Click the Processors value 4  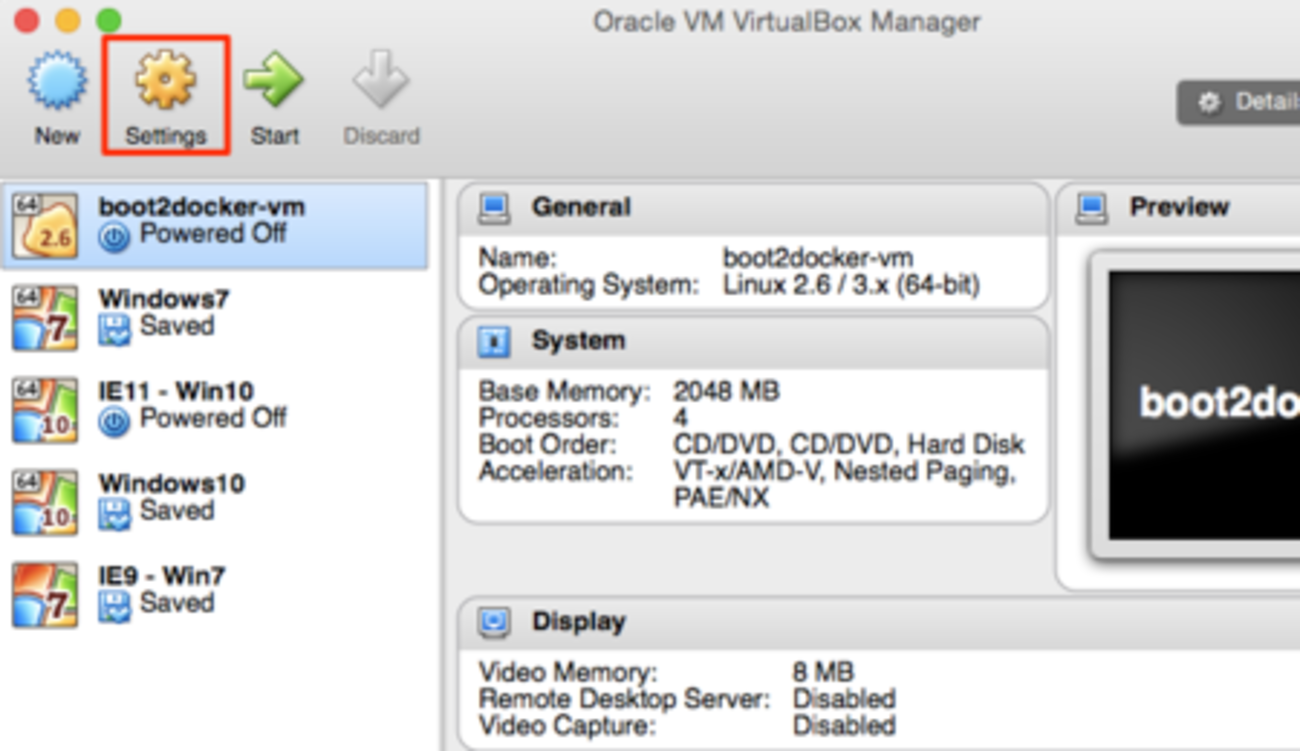(x=682, y=418)
